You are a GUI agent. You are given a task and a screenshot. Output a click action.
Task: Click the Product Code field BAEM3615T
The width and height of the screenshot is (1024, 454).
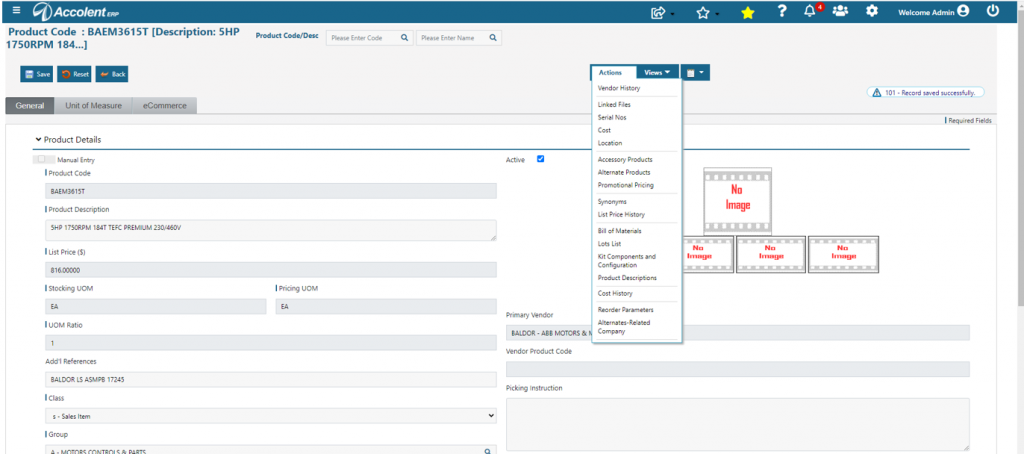click(270, 191)
